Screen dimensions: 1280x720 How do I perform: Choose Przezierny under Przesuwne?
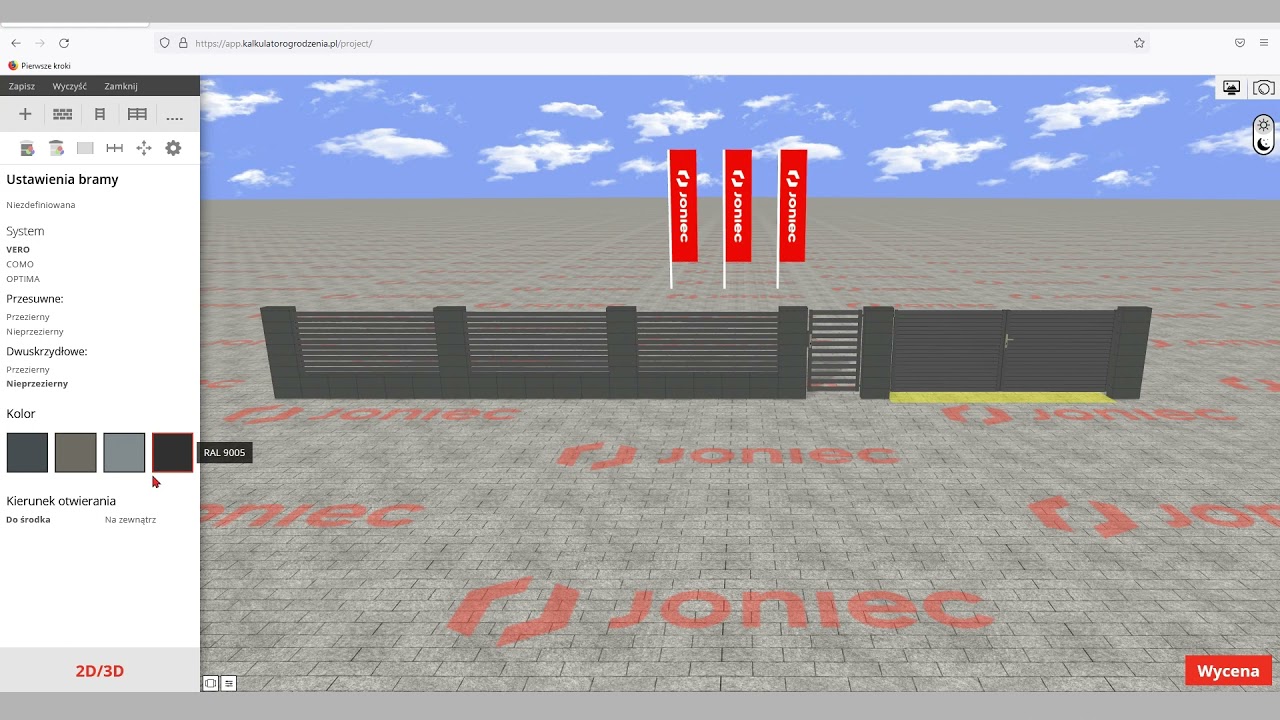click(28, 317)
